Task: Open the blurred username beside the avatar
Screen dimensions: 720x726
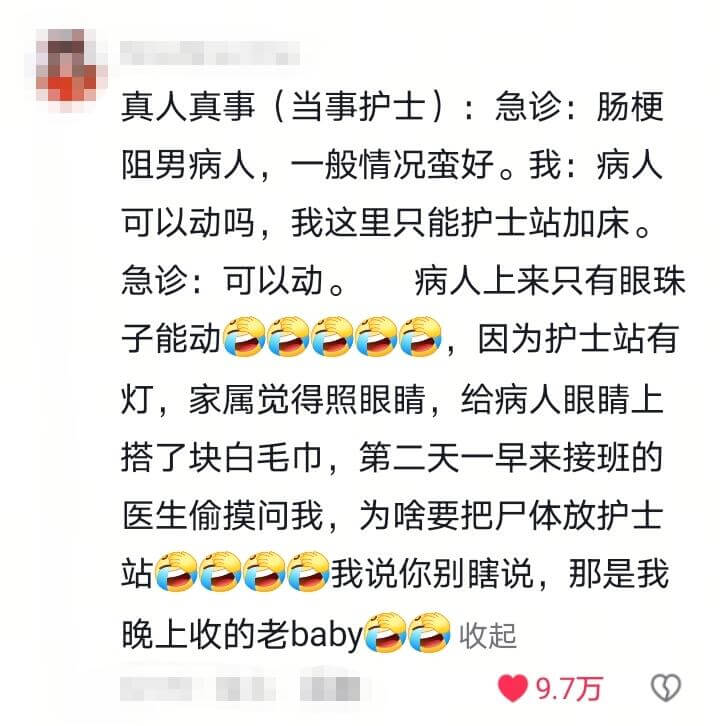Action: click(x=209, y=53)
